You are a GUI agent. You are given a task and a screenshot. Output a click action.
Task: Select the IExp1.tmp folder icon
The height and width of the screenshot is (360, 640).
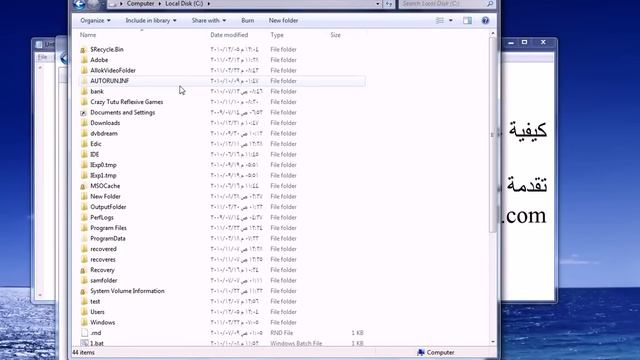click(x=84, y=176)
